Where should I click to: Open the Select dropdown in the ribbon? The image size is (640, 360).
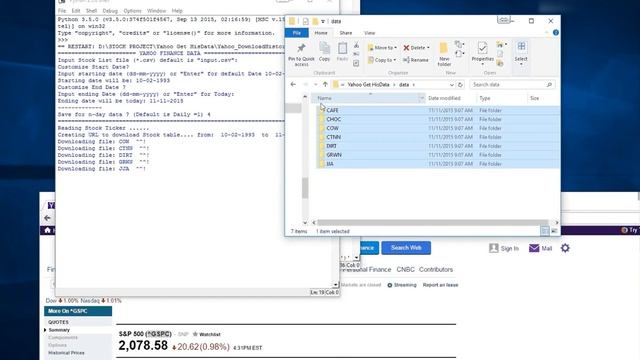pyautogui.click(x=521, y=54)
